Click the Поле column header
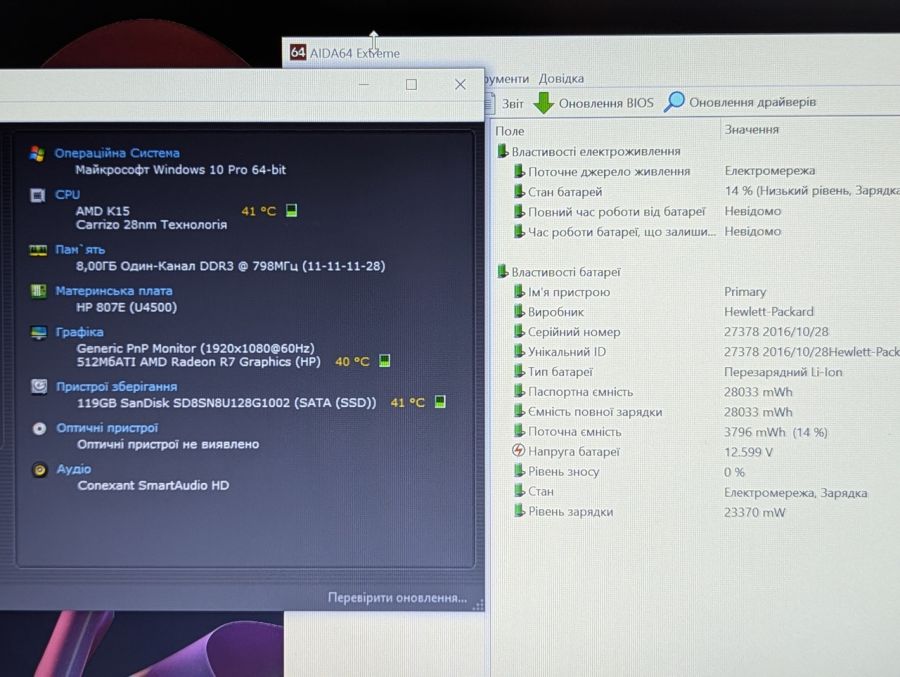 tap(510, 131)
